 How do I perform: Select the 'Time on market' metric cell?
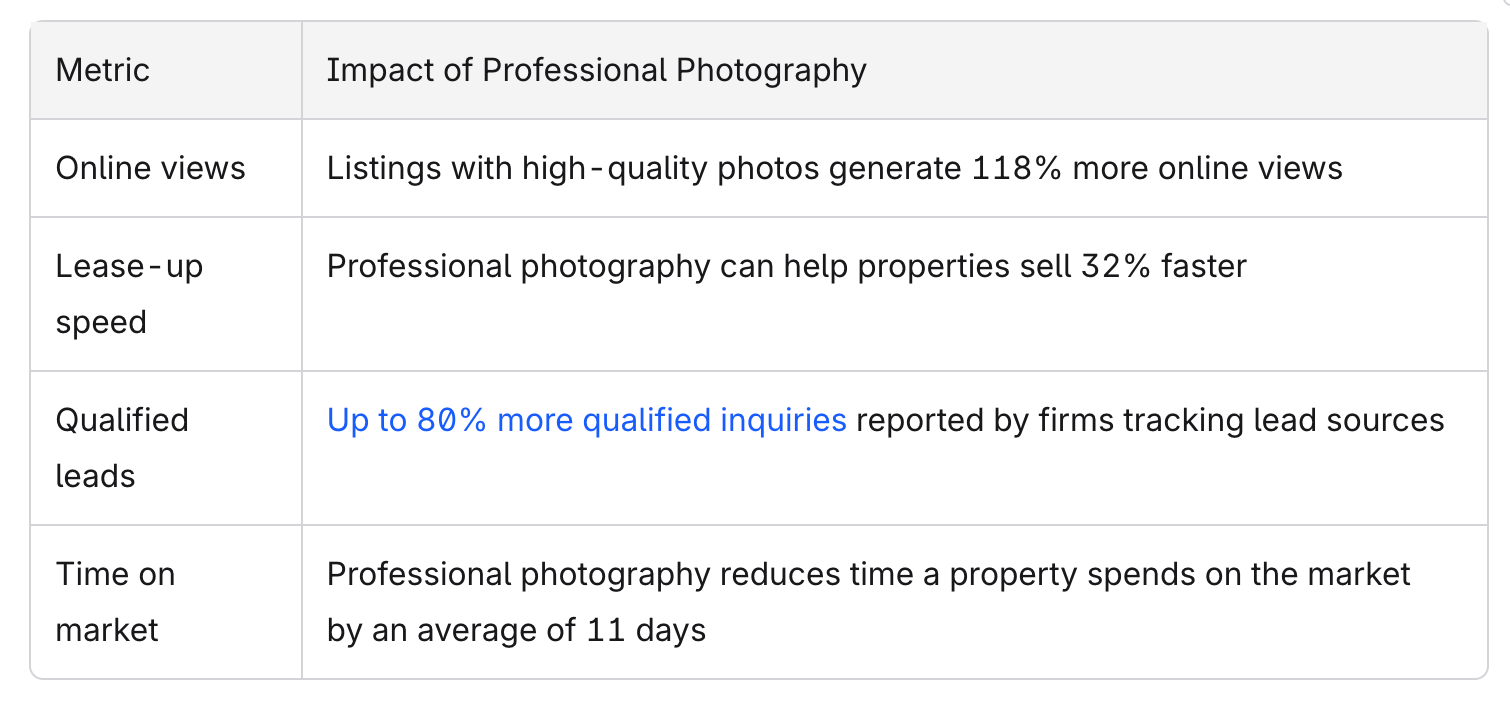pyautogui.click(x=166, y=602)
